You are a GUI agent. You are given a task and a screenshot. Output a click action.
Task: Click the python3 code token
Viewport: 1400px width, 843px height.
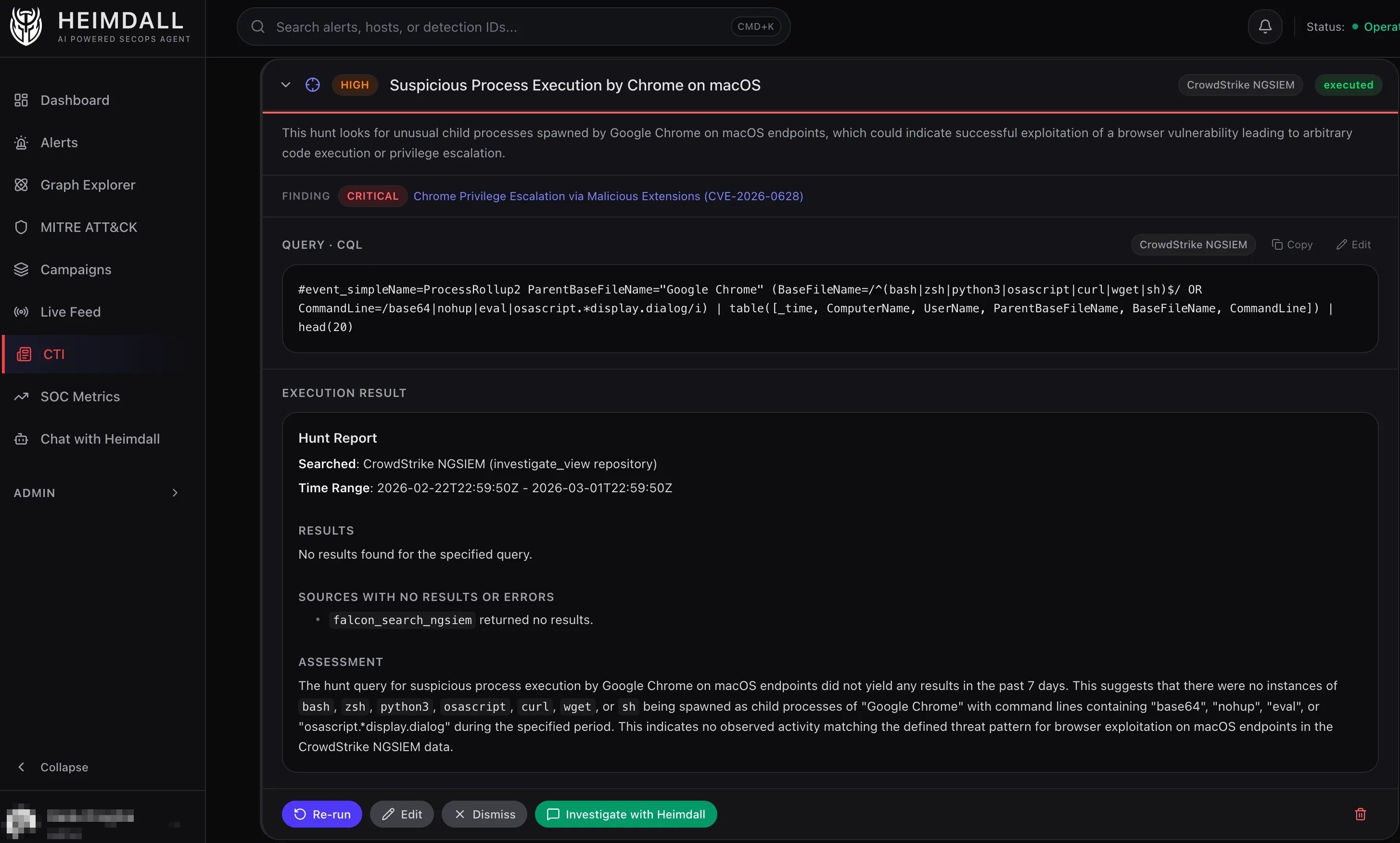click(x=405, y=707)
